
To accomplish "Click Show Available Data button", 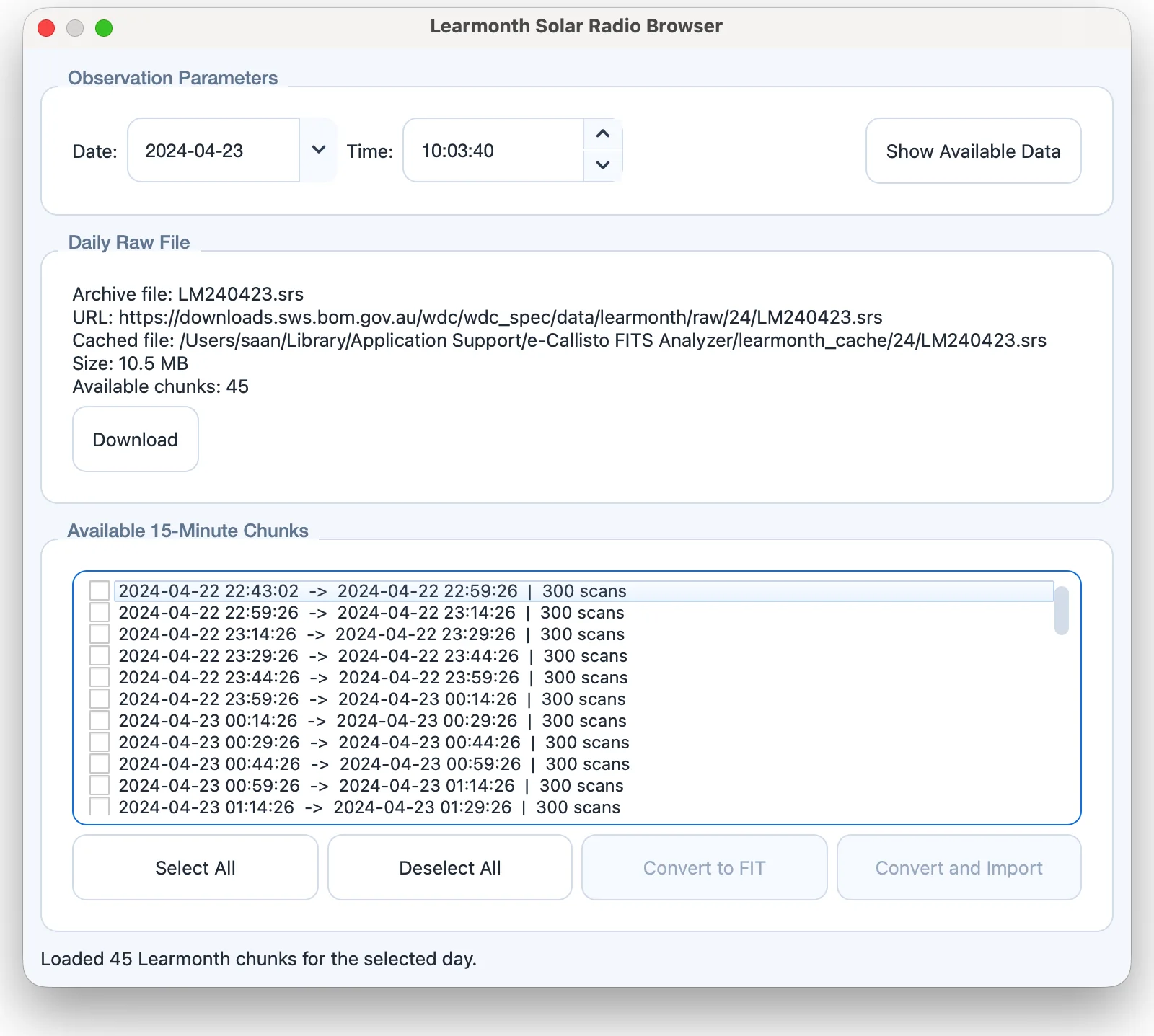I will coord(973,151).
